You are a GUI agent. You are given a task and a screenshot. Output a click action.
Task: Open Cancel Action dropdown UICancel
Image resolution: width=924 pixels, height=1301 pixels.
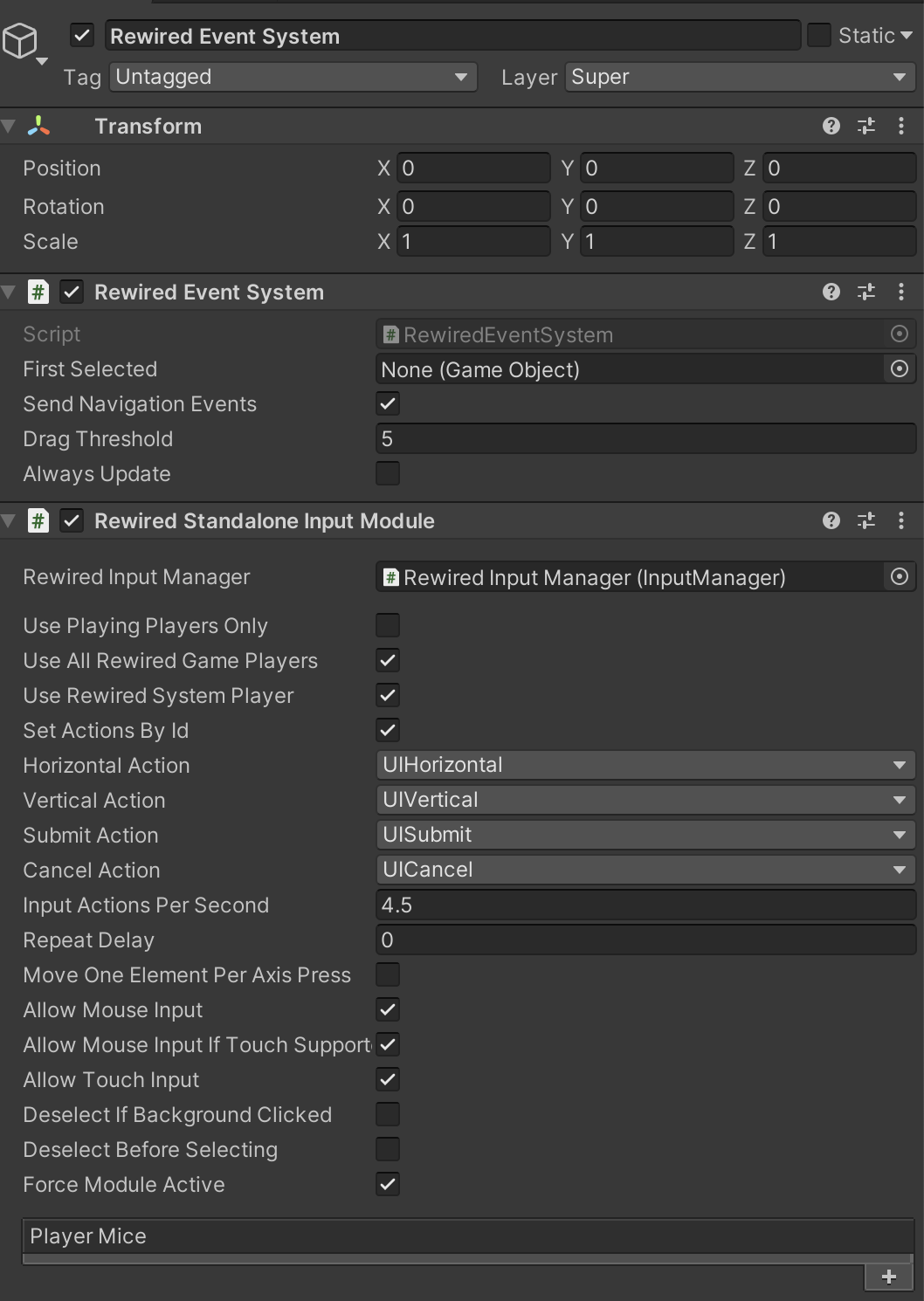point(645,870)
